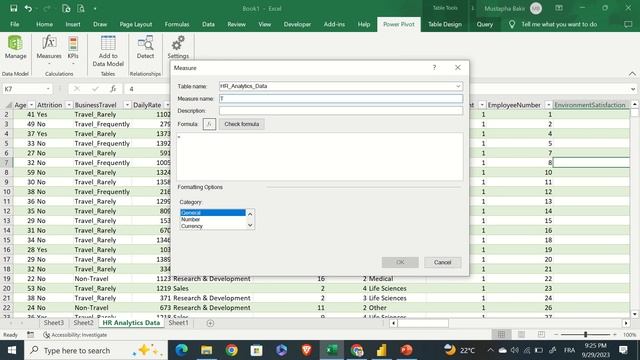640x360 pixels.
Task: Open Power BI from taskbar
Action: pos(381,350)
